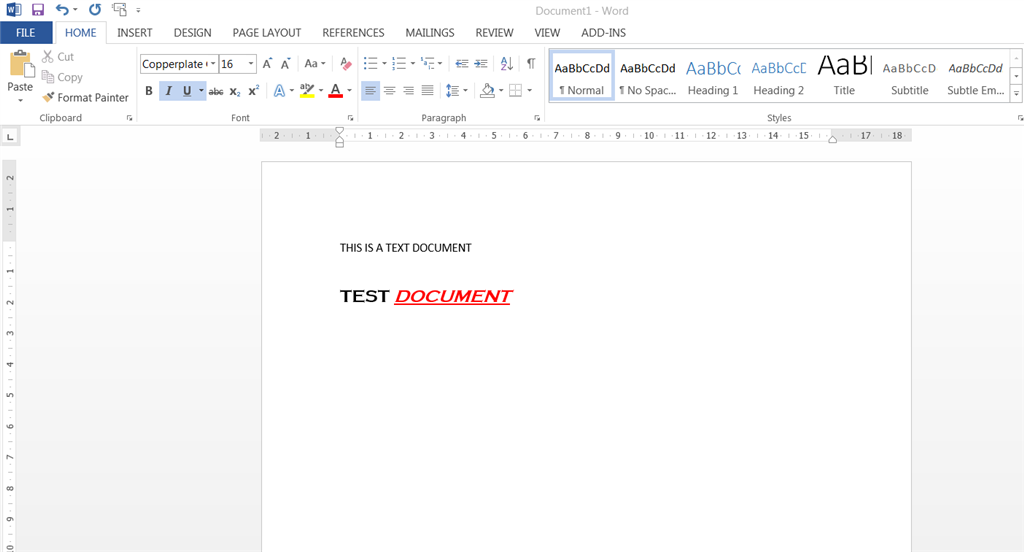Apply multilevel list formatting

click(427, 63)
